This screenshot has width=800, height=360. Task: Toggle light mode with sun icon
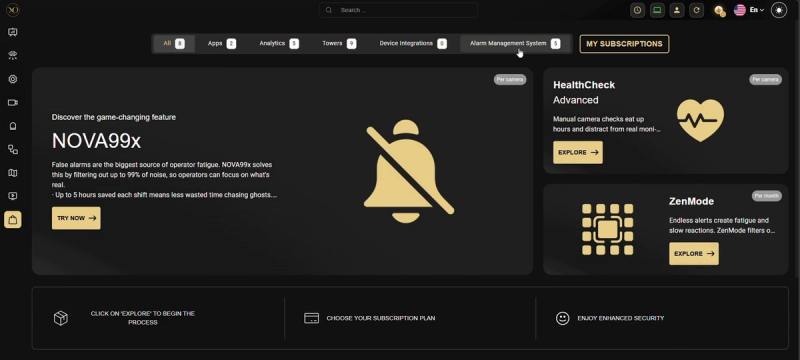click(779, 10)
